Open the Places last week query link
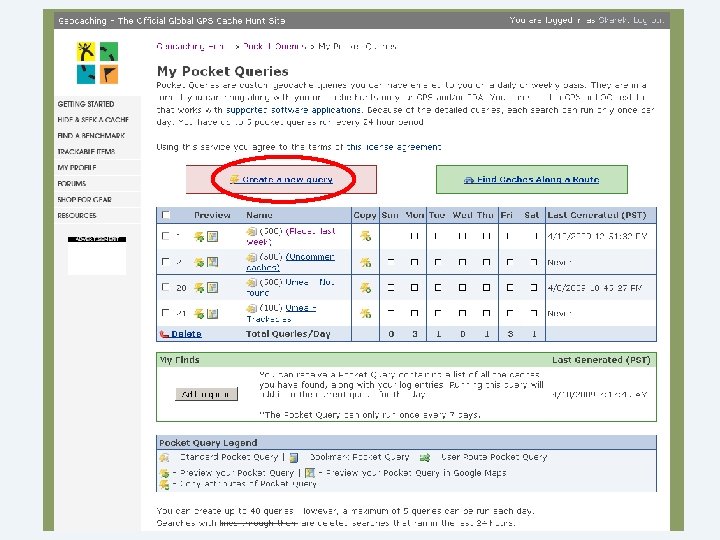 (x=291, y=236)
